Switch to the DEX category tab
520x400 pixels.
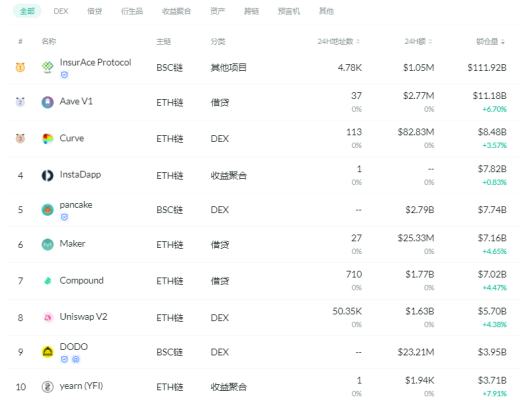point(61,11)
